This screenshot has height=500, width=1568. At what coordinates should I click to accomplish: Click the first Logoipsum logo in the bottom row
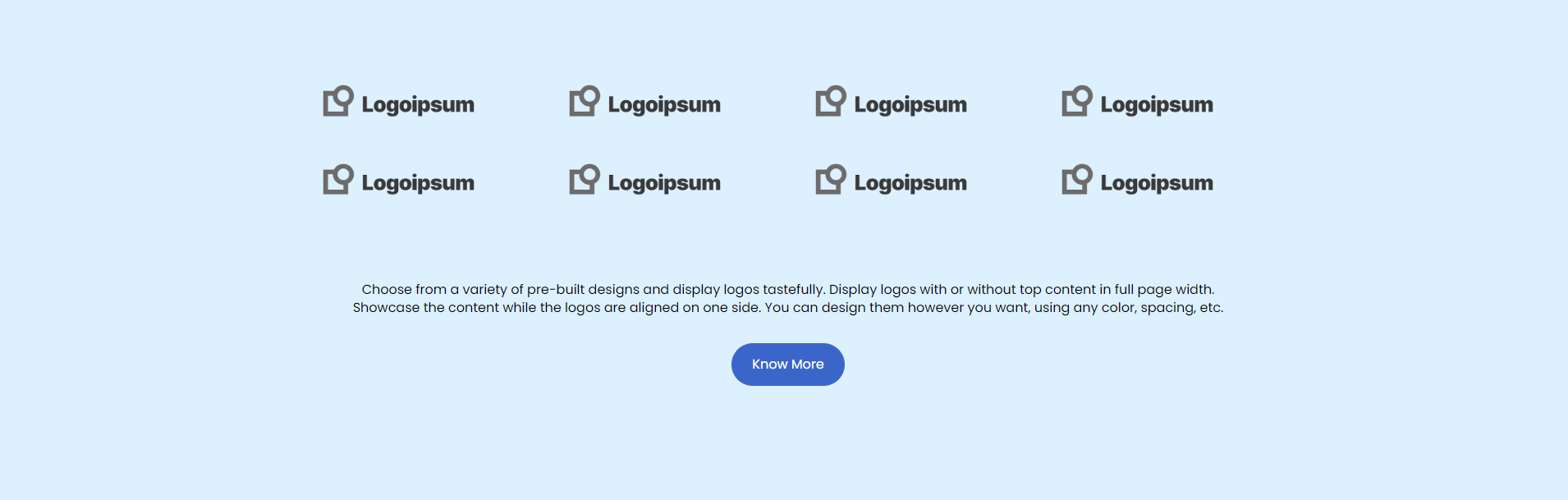(397, 181)
